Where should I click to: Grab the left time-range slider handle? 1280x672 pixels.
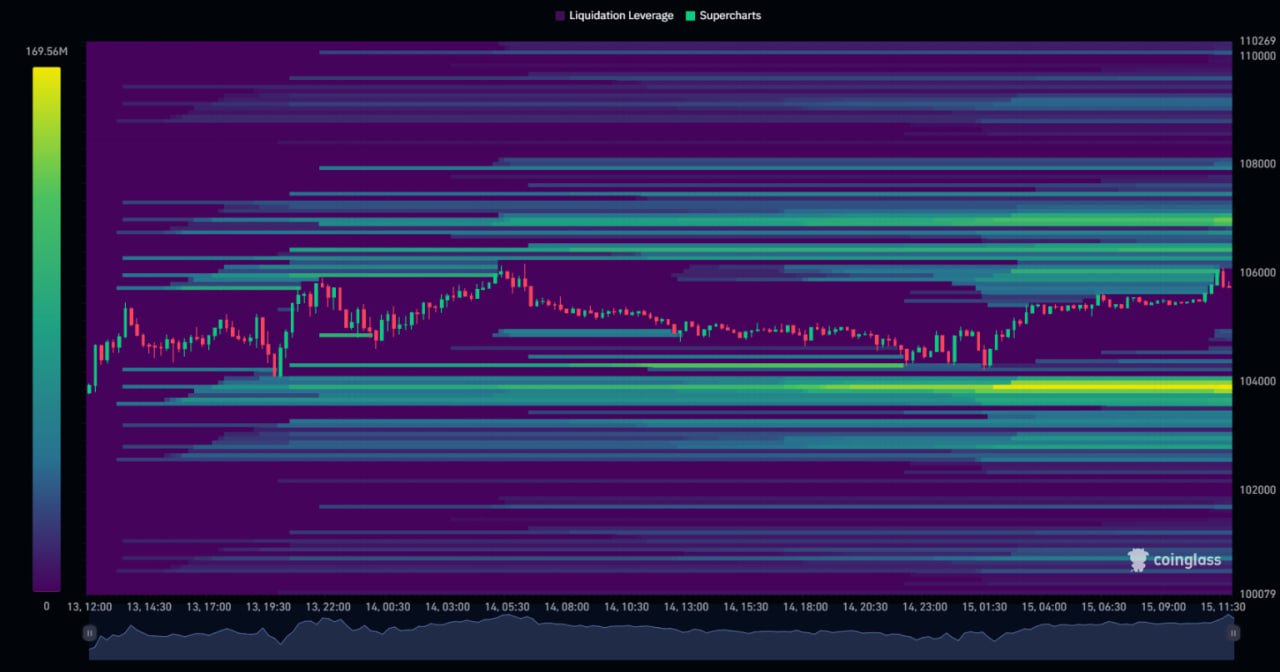pos(90,632)
